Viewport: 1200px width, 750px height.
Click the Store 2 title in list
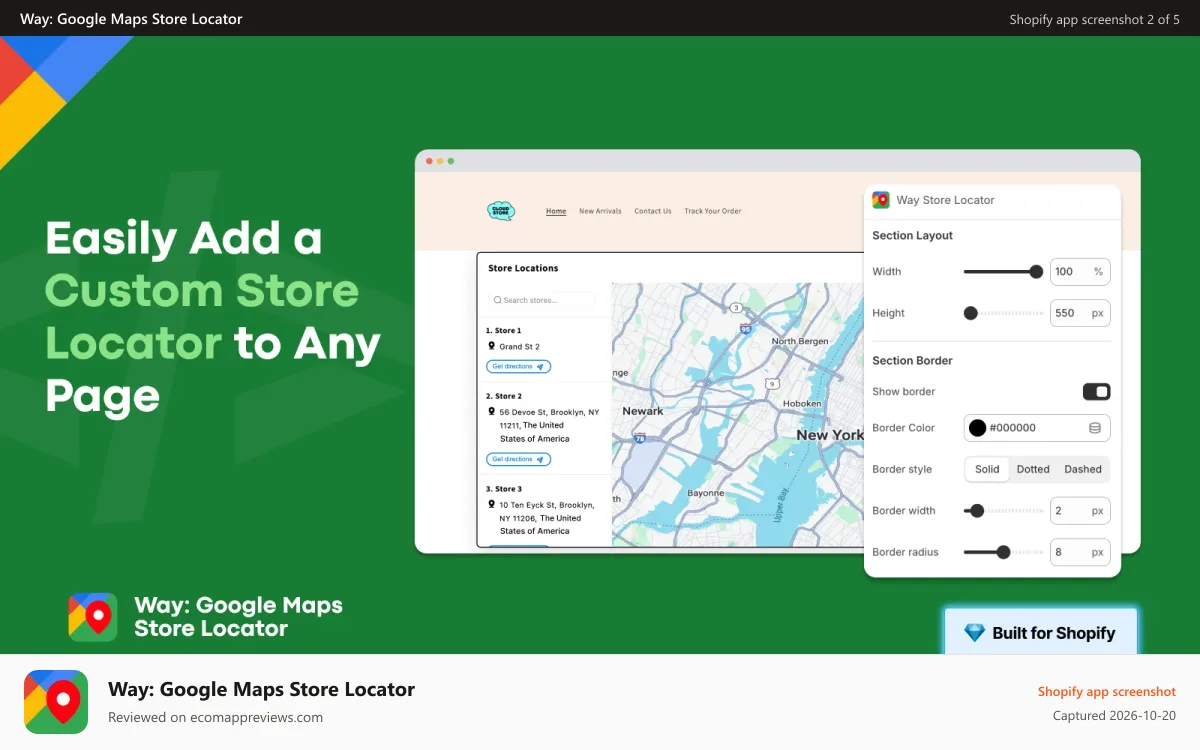(503, 396)
